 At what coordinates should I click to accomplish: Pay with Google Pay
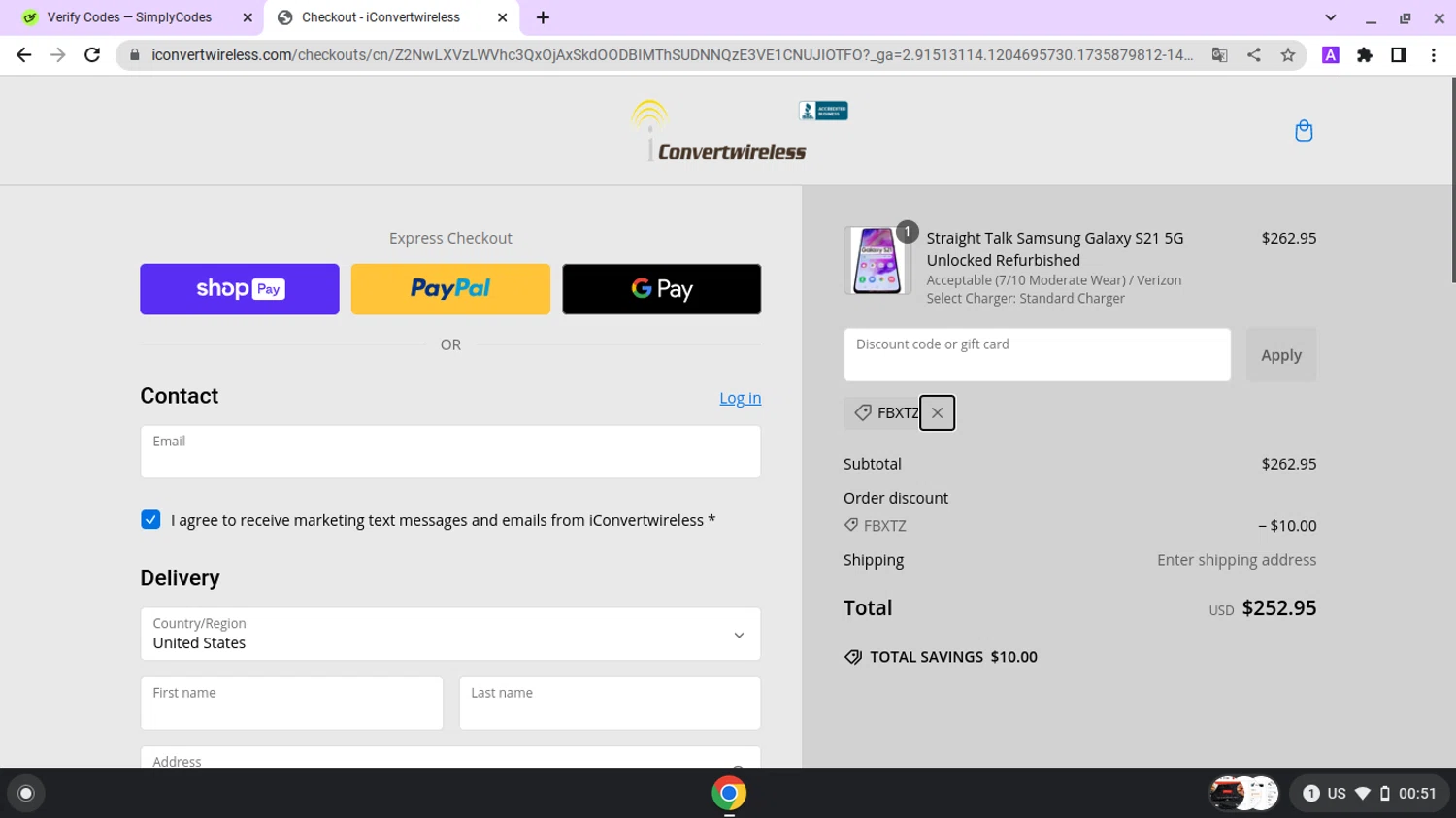click(x=662, y=289)
